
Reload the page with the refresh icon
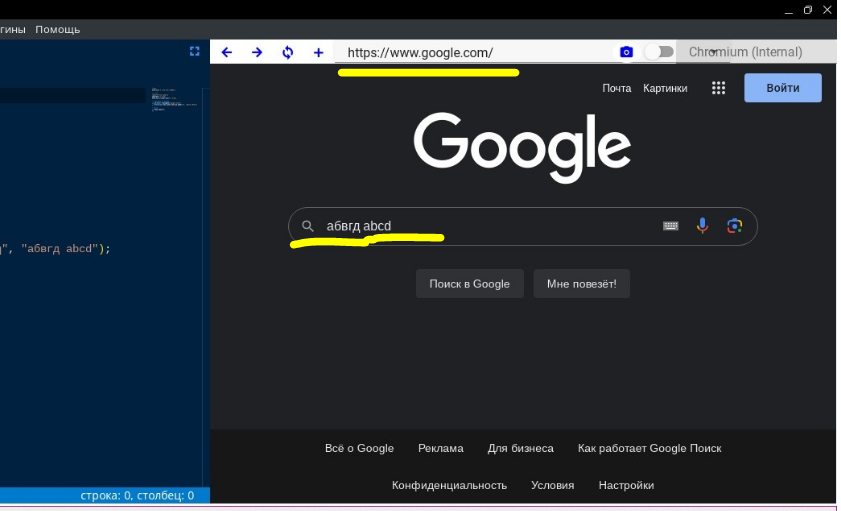[x=288, y=52]
